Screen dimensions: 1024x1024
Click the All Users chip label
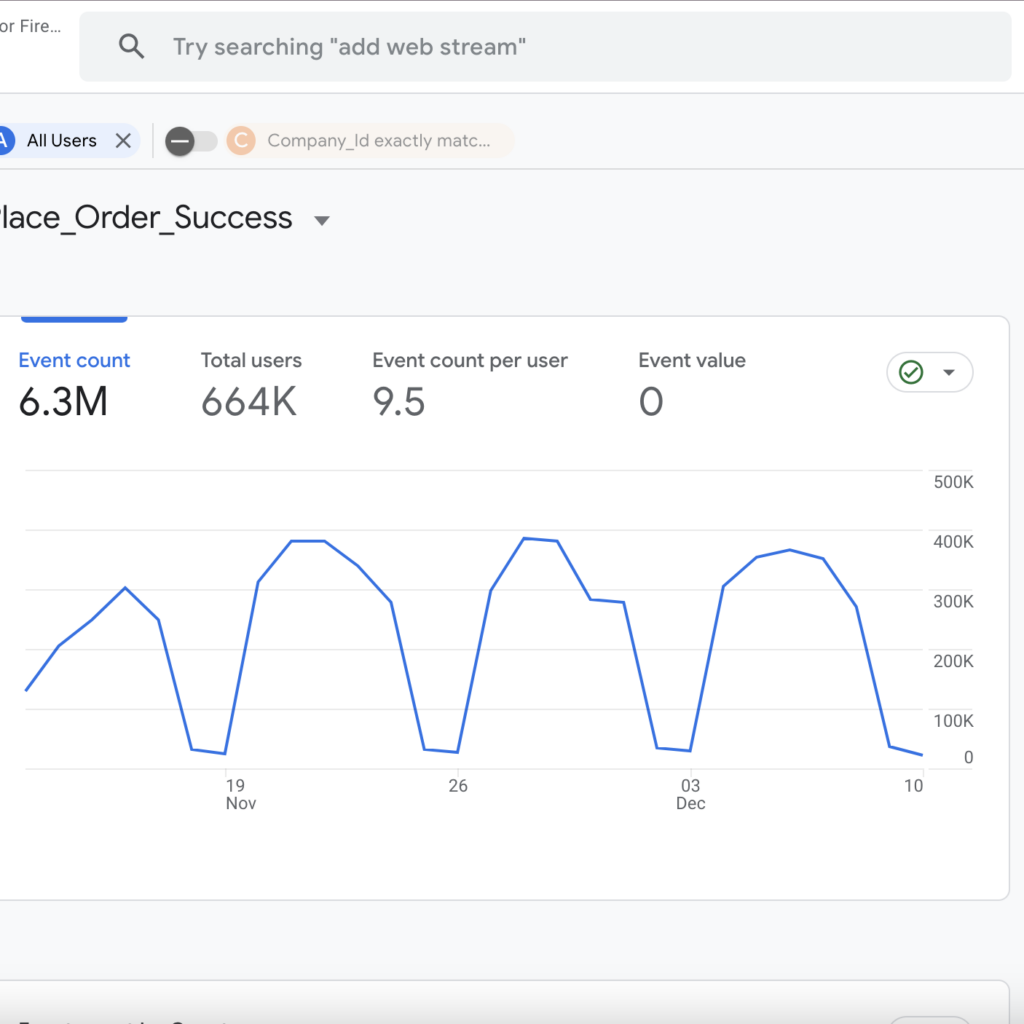point(61,140)
